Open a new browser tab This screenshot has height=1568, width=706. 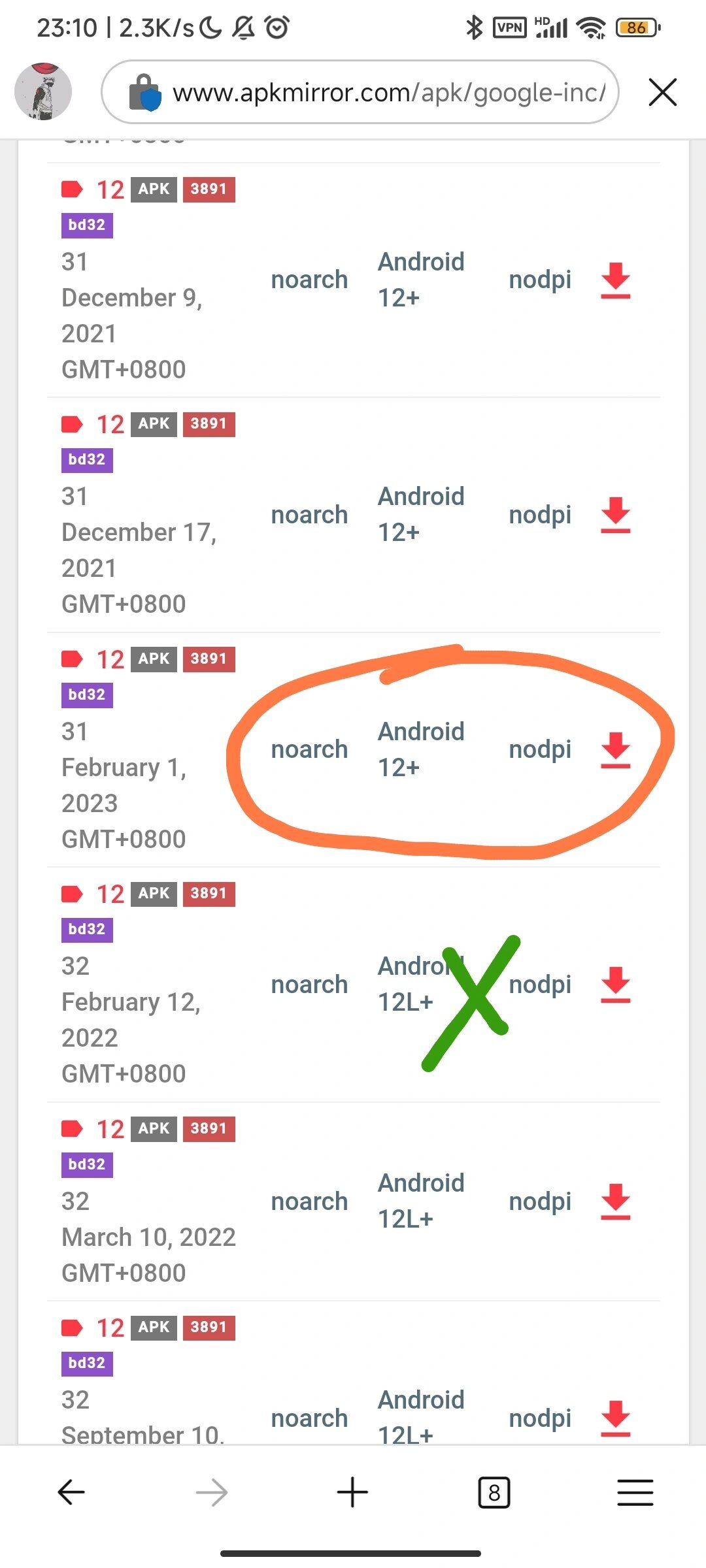352,1492
